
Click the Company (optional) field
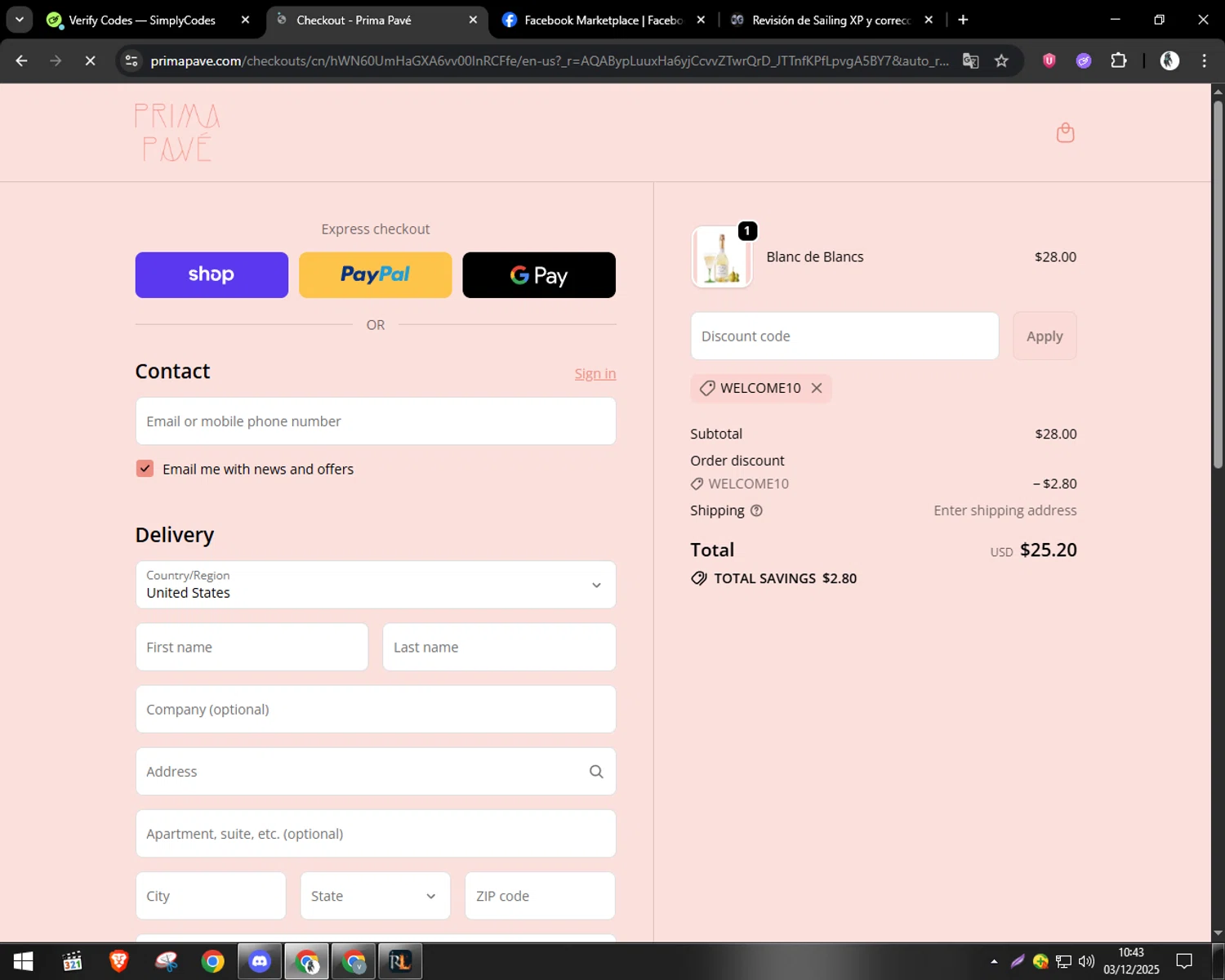tap(376, 709)
